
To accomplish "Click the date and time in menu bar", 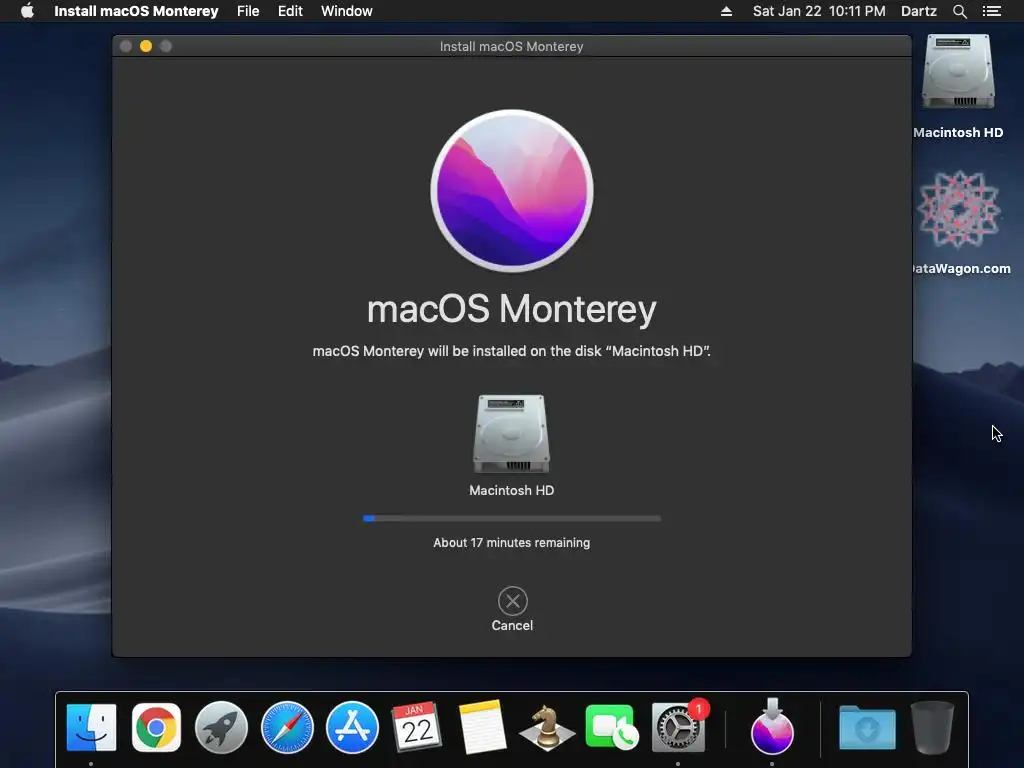I will [x=819, y=11].
